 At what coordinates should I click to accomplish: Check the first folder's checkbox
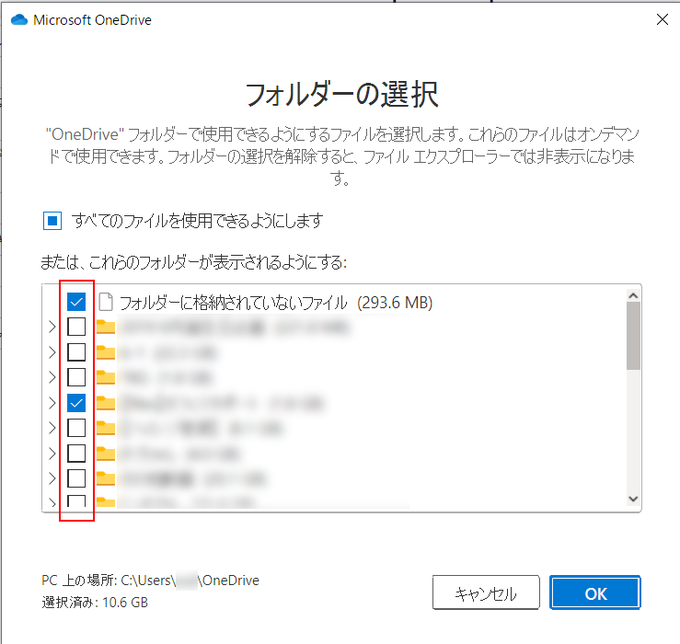76,327
